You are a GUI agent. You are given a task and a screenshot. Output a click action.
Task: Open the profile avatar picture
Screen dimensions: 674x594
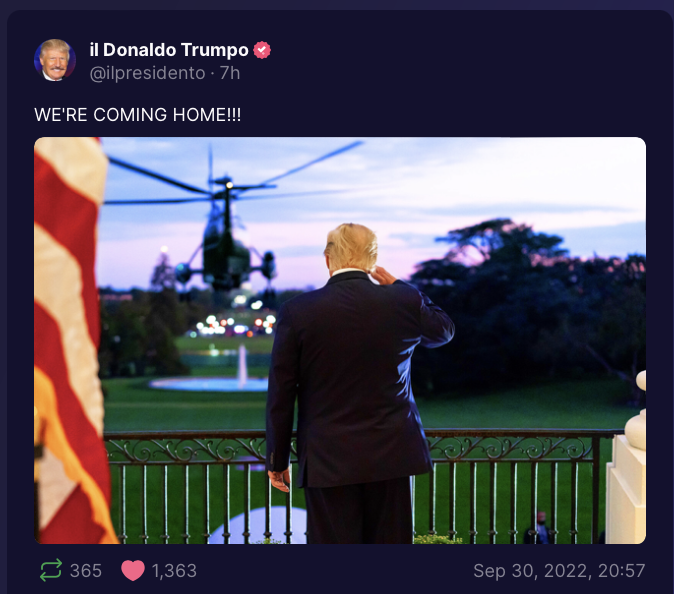tap(55, 60)
